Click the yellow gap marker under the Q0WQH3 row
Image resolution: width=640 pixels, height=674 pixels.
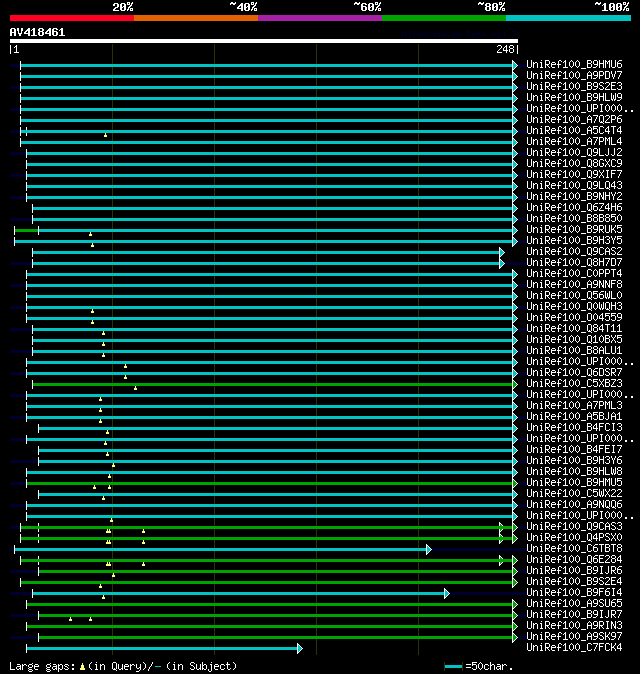tap(92, 311)
